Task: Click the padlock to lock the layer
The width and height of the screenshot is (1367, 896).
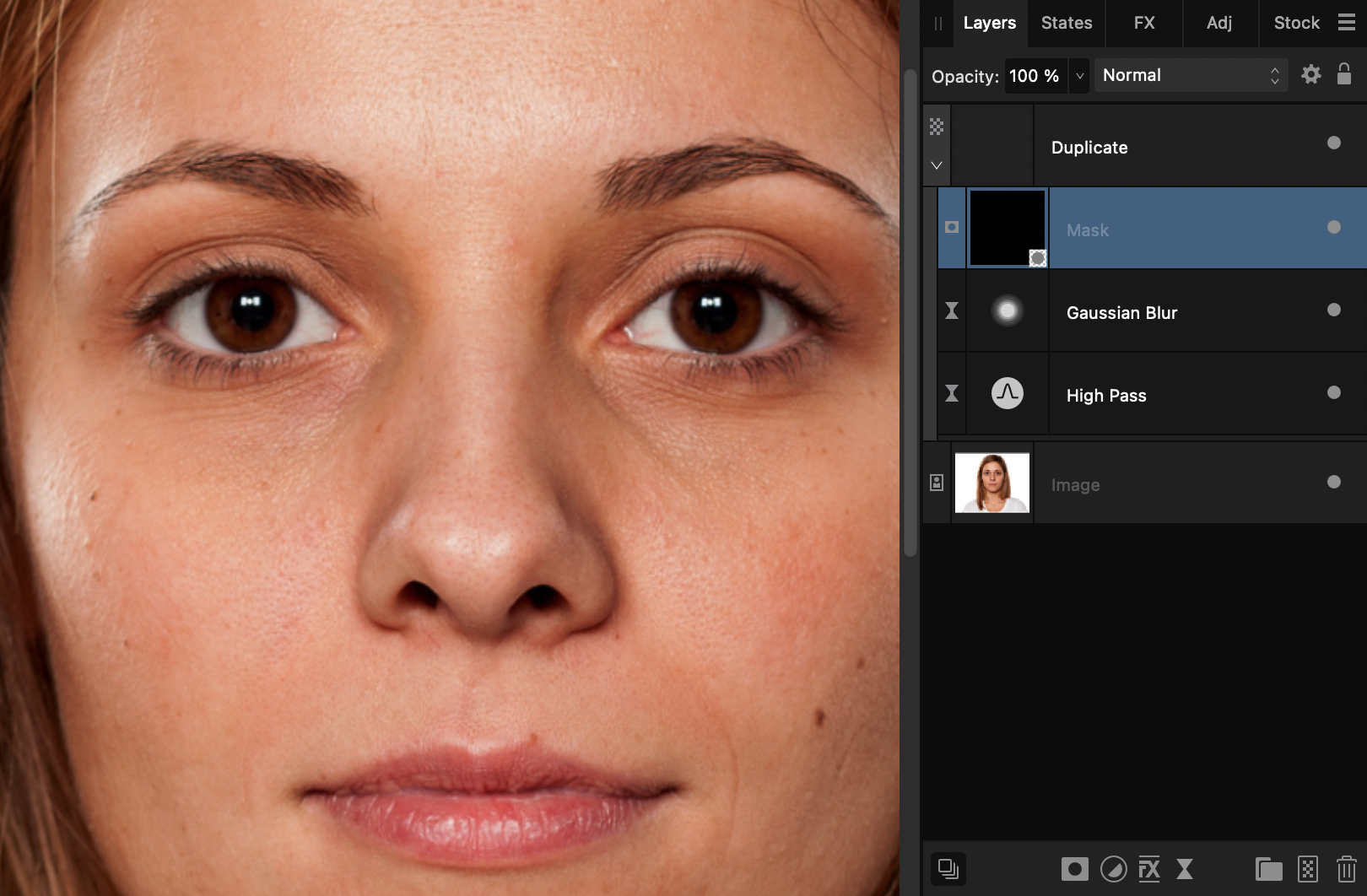Action: click(1343, 74)
